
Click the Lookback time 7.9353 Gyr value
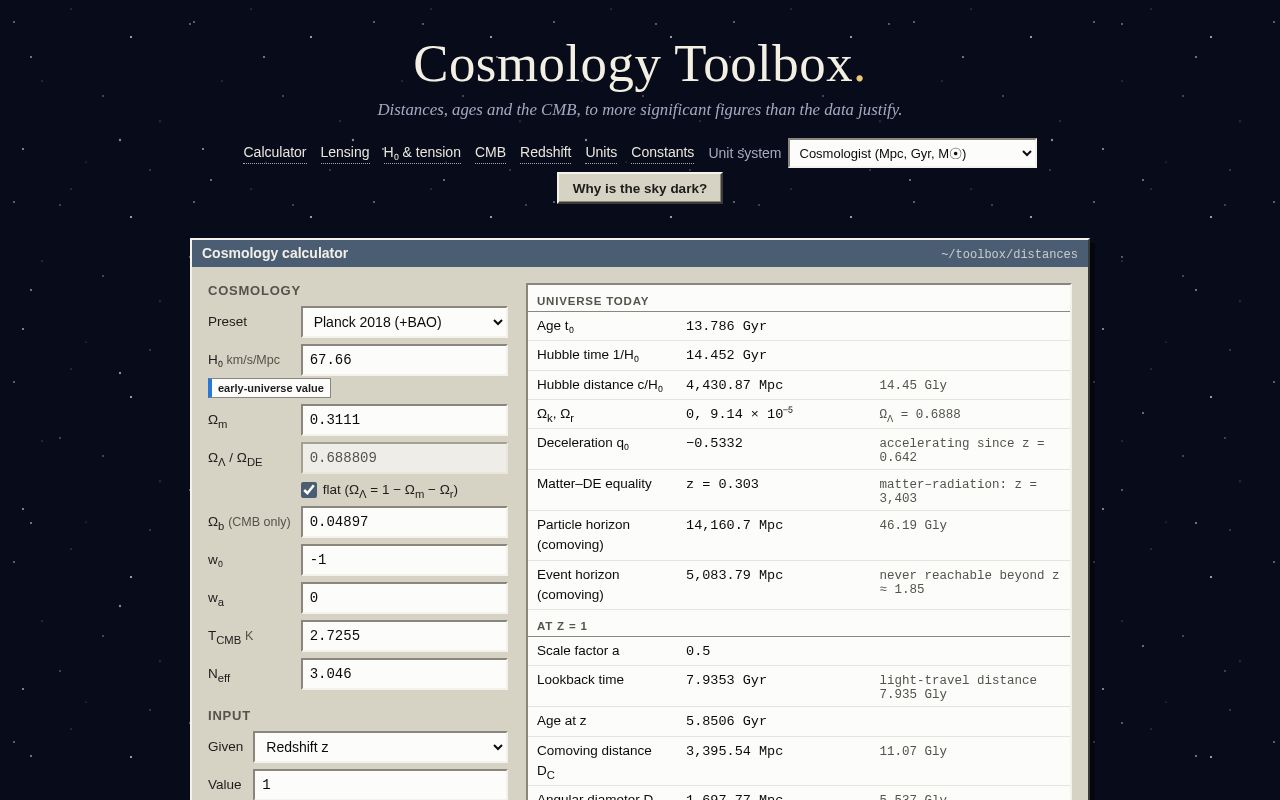pos(726,680)
